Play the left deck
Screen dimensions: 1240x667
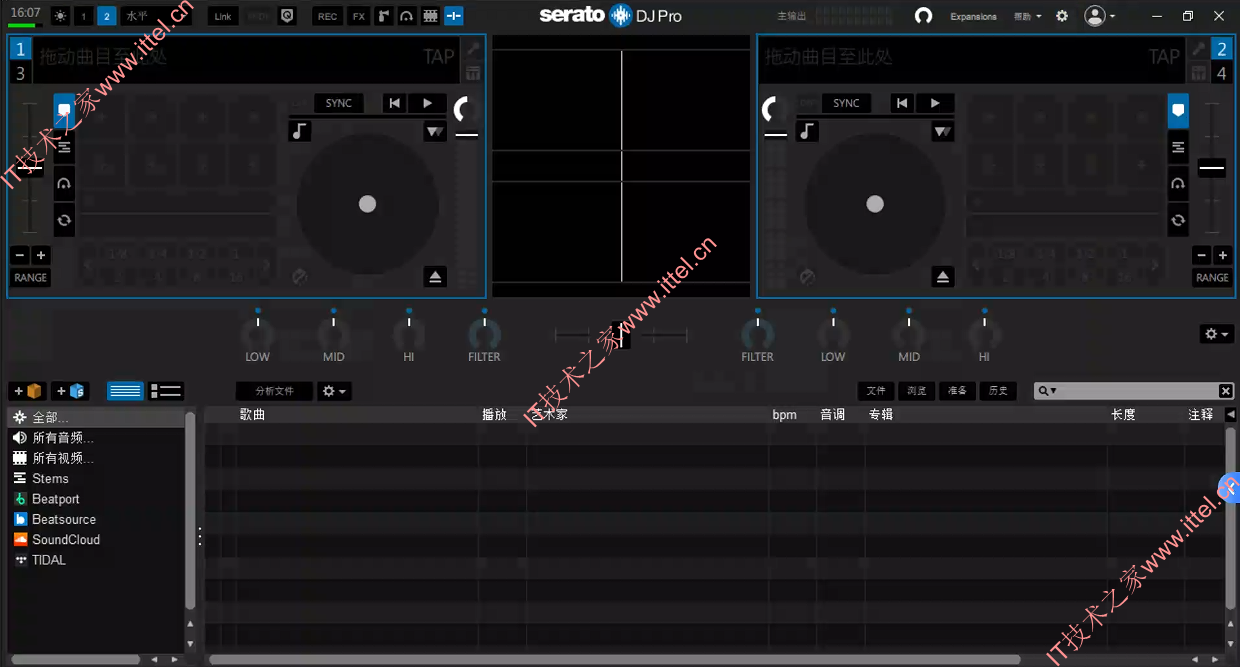[x=427, y=103]
